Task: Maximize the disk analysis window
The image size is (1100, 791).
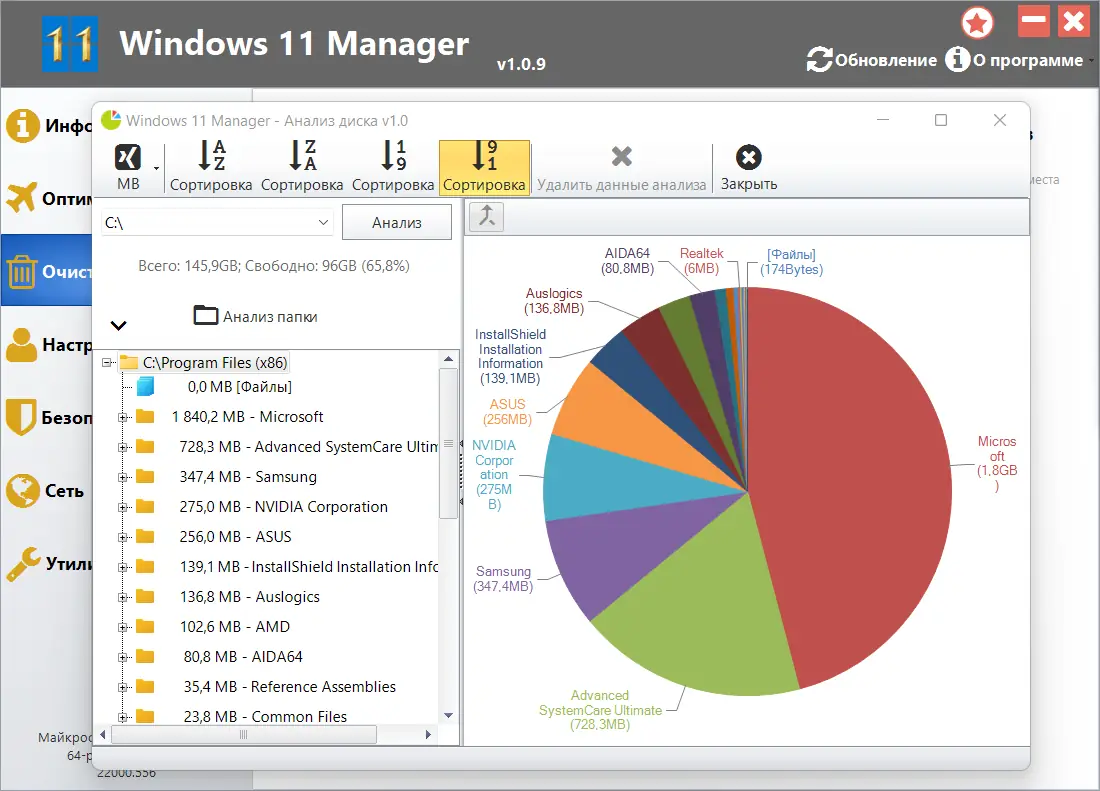Action: click(x=941, y=120)
